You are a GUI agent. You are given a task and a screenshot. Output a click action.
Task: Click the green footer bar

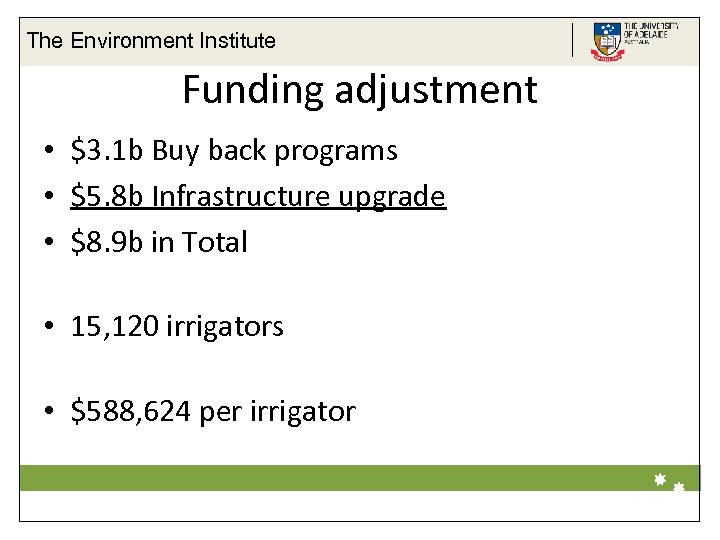pyautogui.click(x=330, y=478)
